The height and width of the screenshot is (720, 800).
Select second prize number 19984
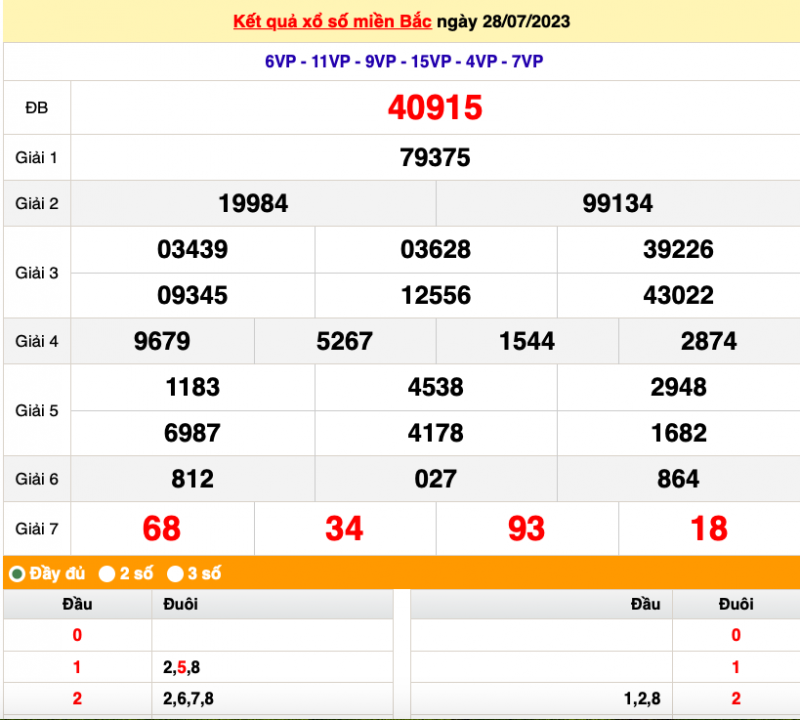[x=251, y=203]
